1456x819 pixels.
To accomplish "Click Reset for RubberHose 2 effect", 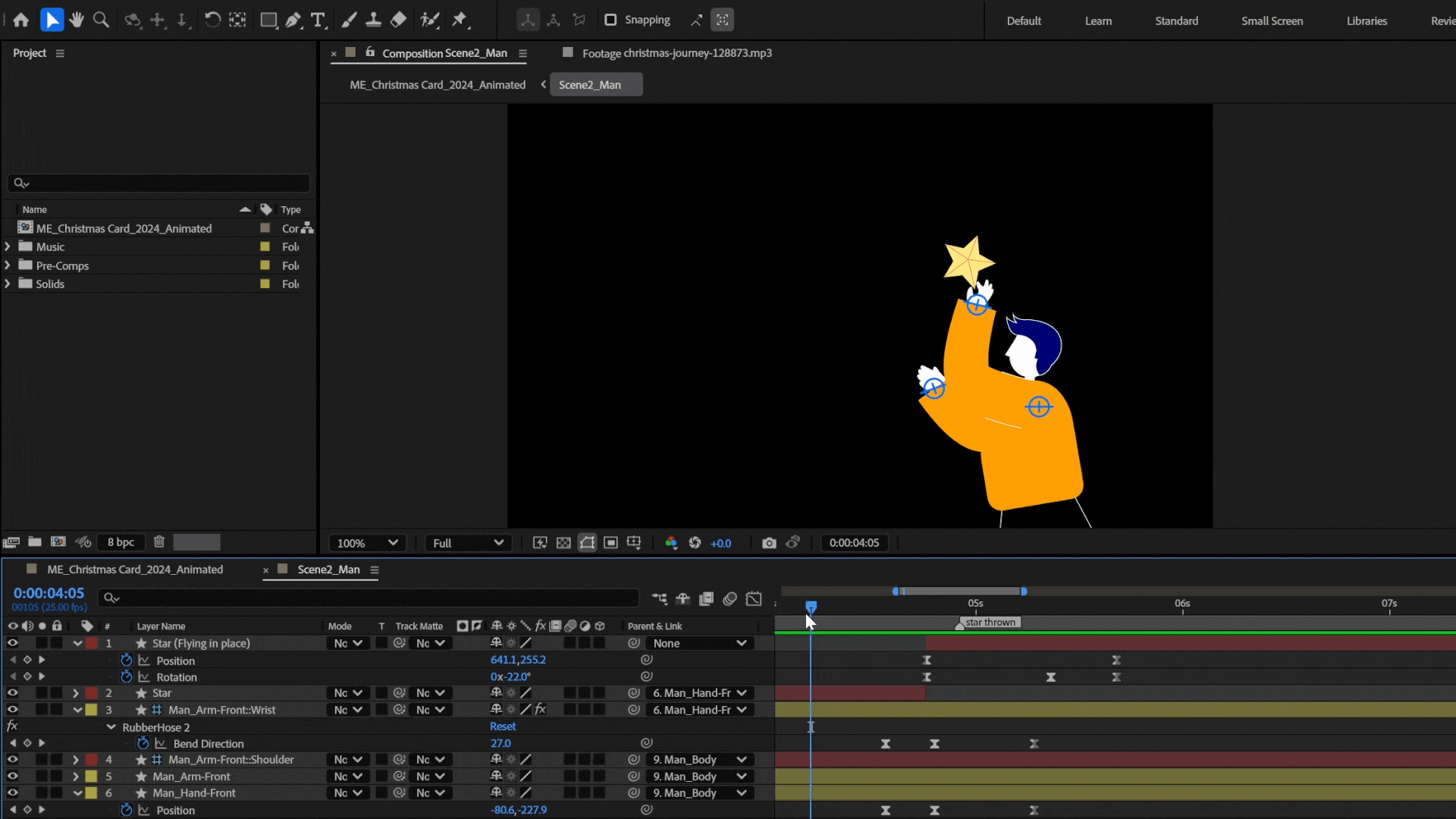I will click(x=503, y=726).
